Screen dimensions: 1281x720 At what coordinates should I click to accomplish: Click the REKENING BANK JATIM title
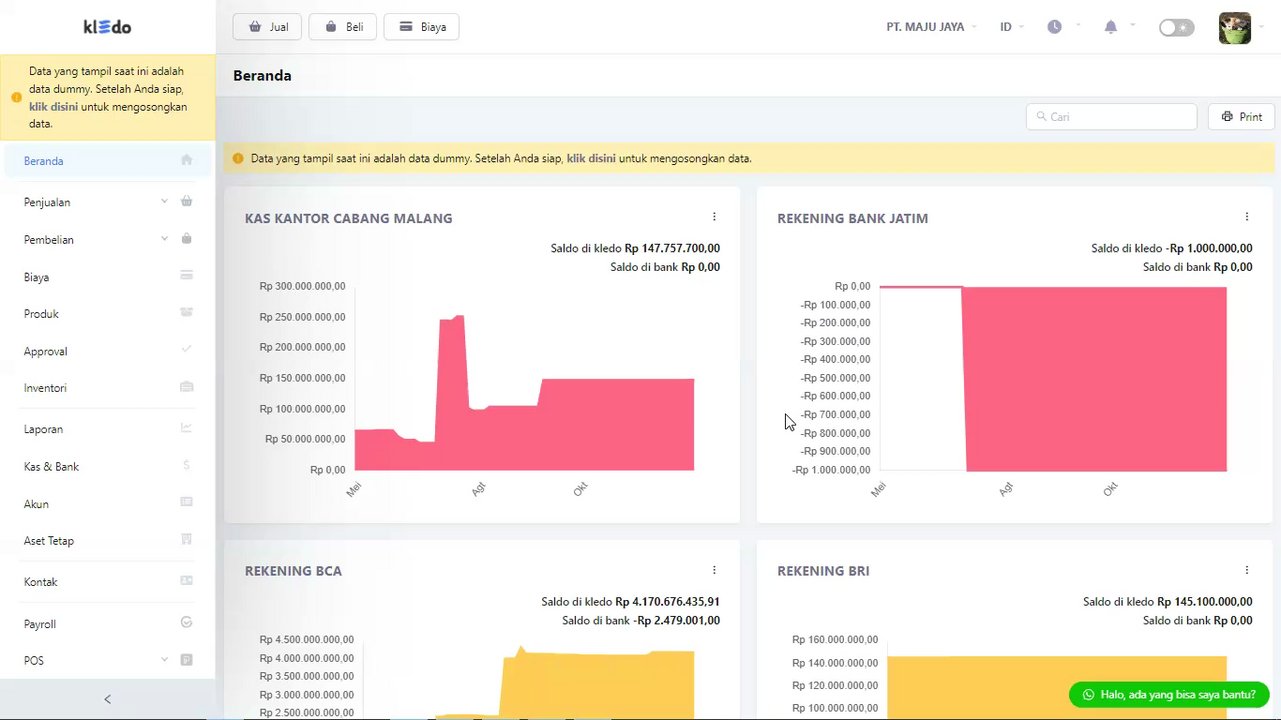click(x=852, y=218)
